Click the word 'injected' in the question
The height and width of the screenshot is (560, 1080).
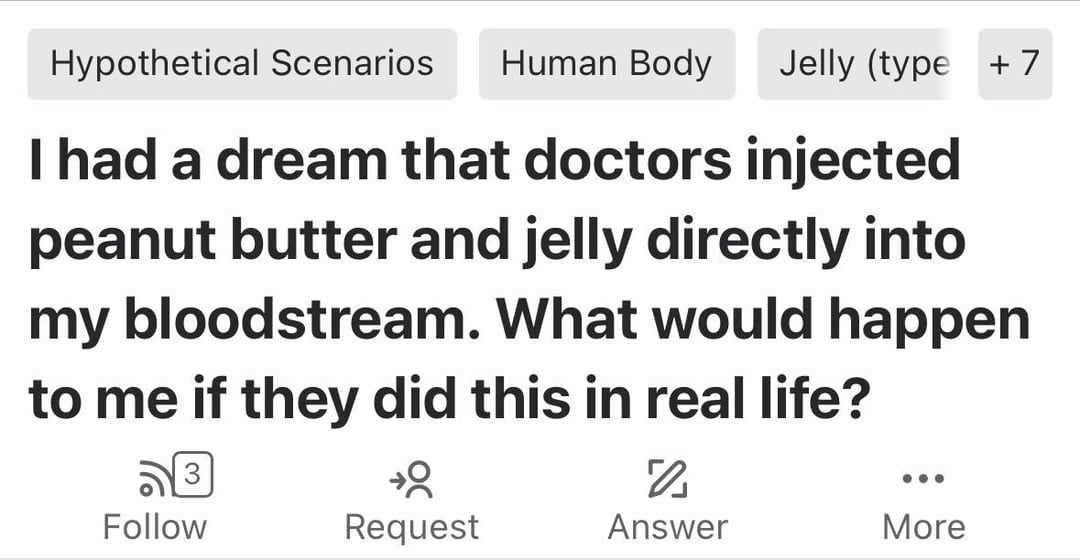(854, 162)
